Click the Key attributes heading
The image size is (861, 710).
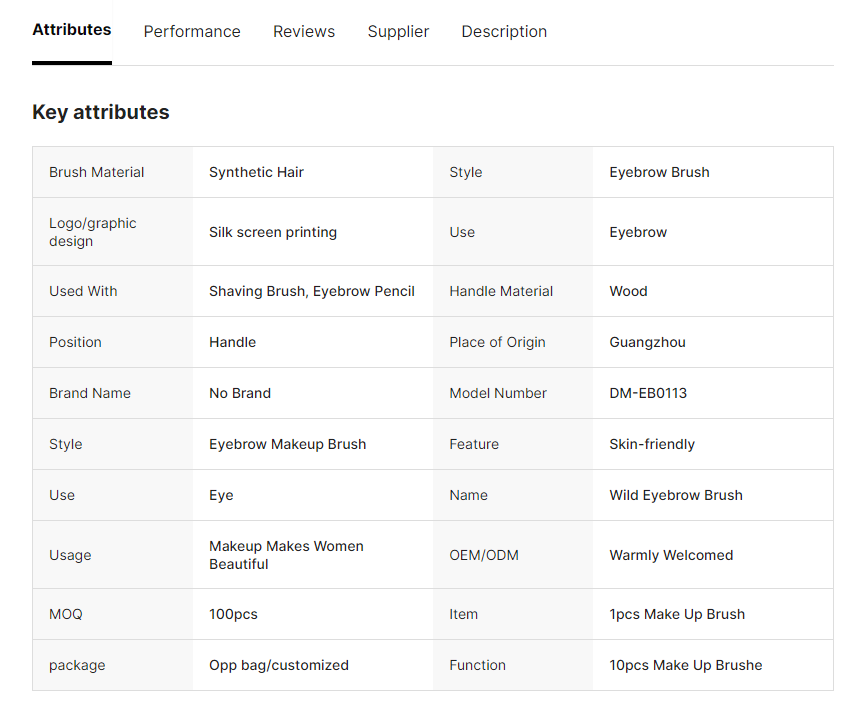(101, 112)
